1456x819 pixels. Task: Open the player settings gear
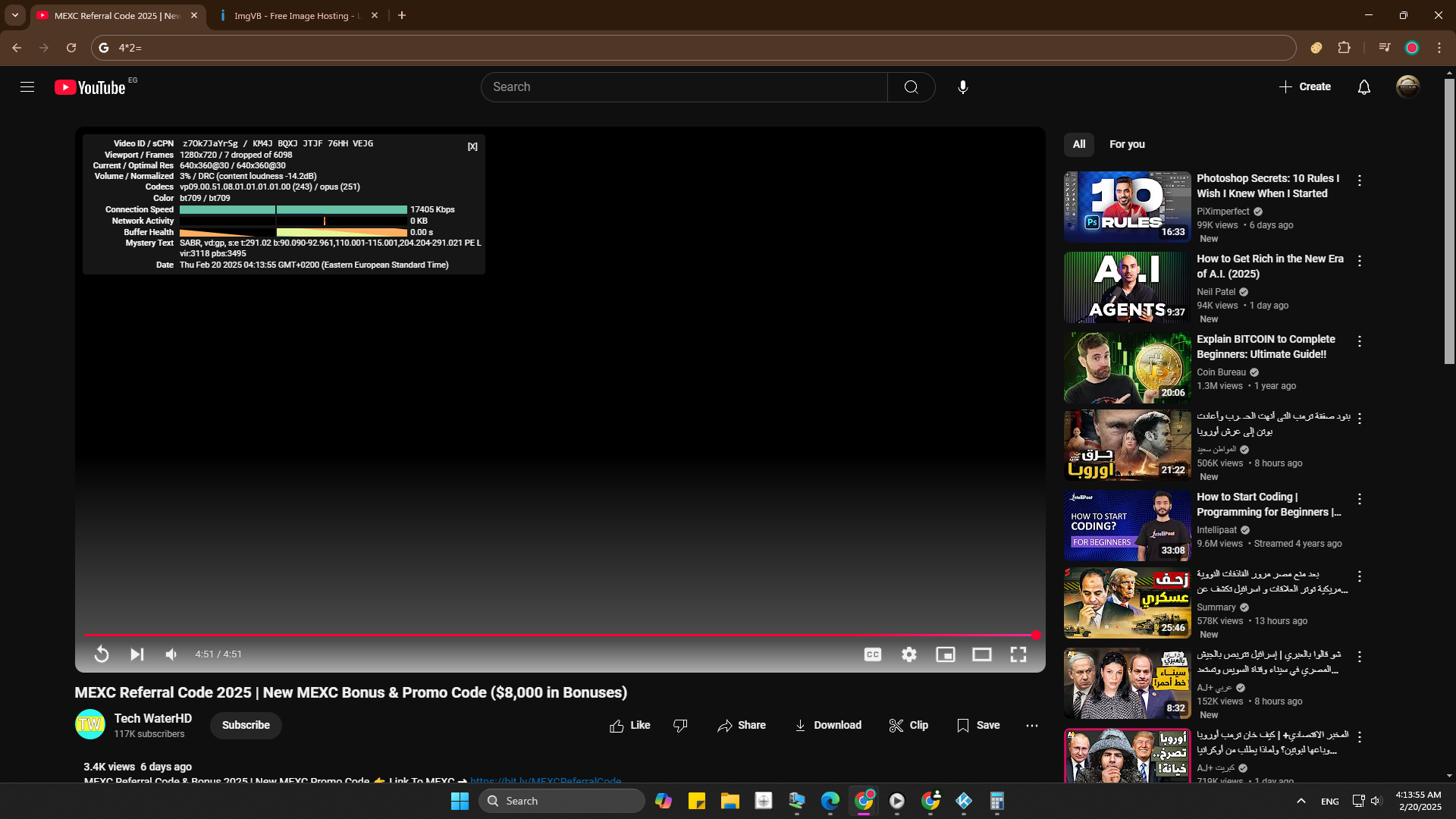(909, 654)
